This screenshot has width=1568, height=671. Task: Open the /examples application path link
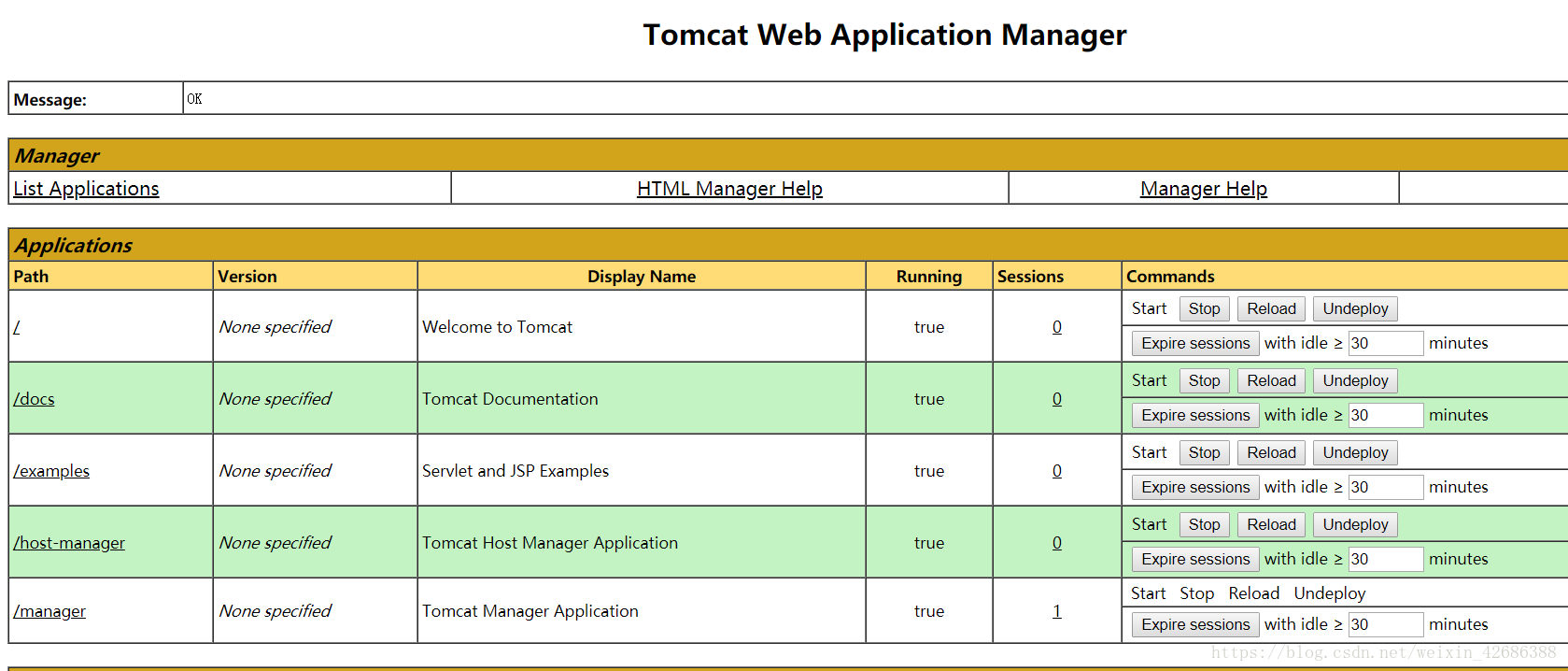pyautogui.click(x=51, y=471)
